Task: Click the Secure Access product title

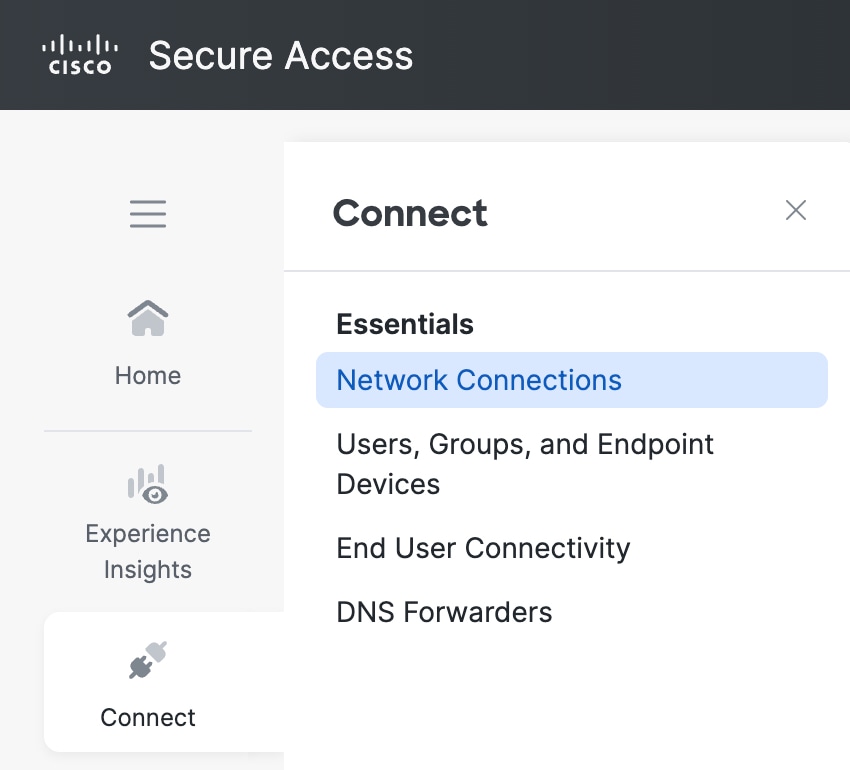Action: [281, 55]
